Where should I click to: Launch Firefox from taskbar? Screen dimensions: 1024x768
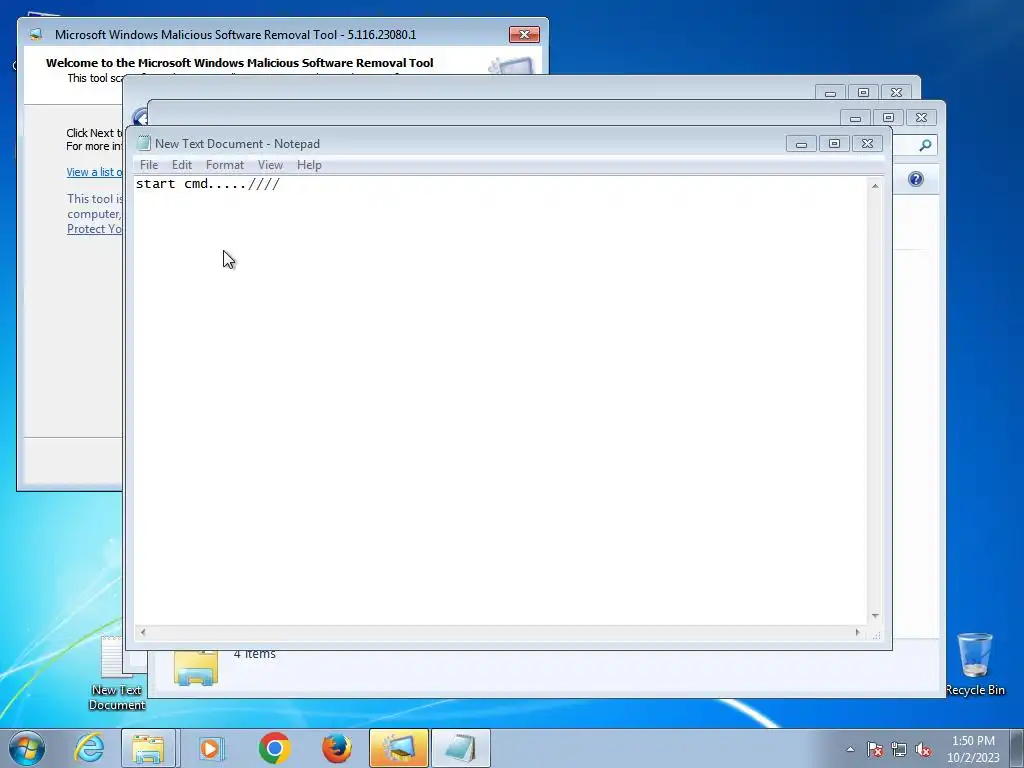336,748
